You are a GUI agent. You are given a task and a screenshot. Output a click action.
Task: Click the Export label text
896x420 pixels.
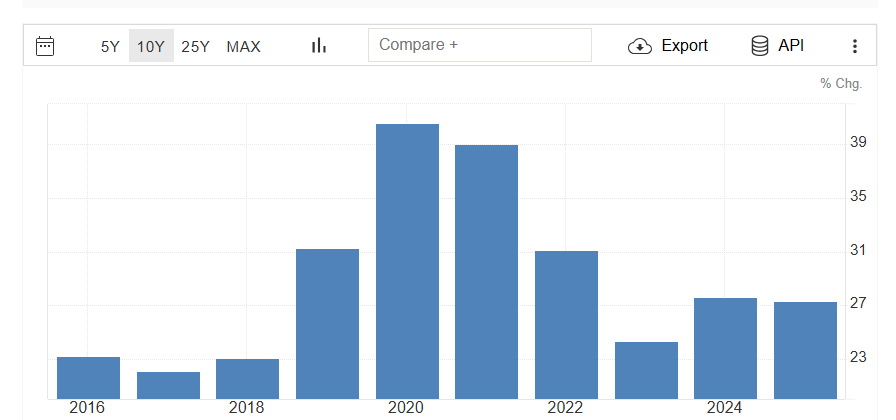(685, 45)
